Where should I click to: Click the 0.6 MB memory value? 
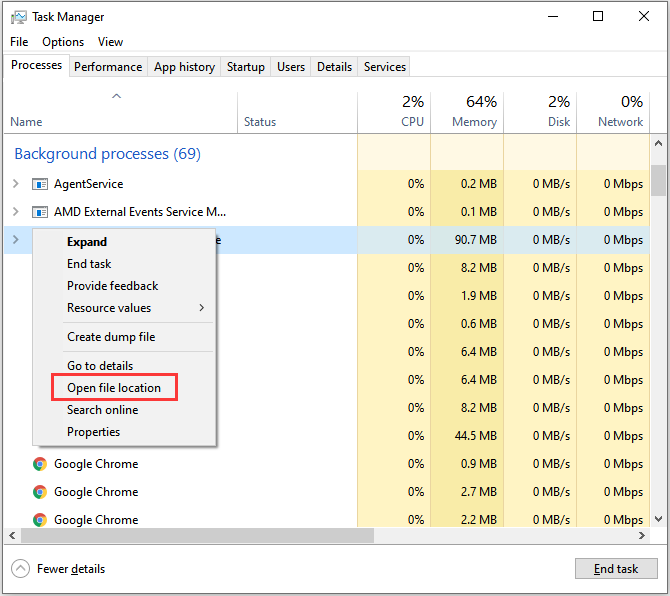(479, 324)
